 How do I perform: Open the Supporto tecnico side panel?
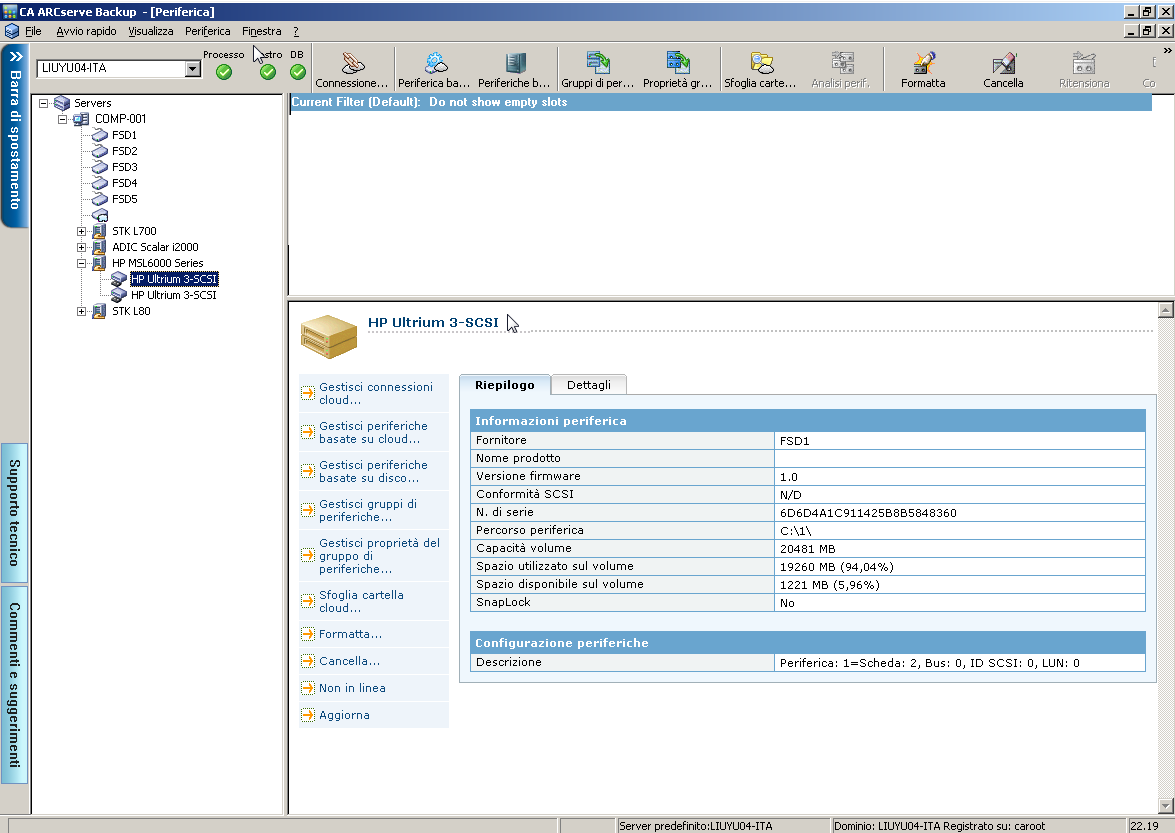click(x=15, y=512)
